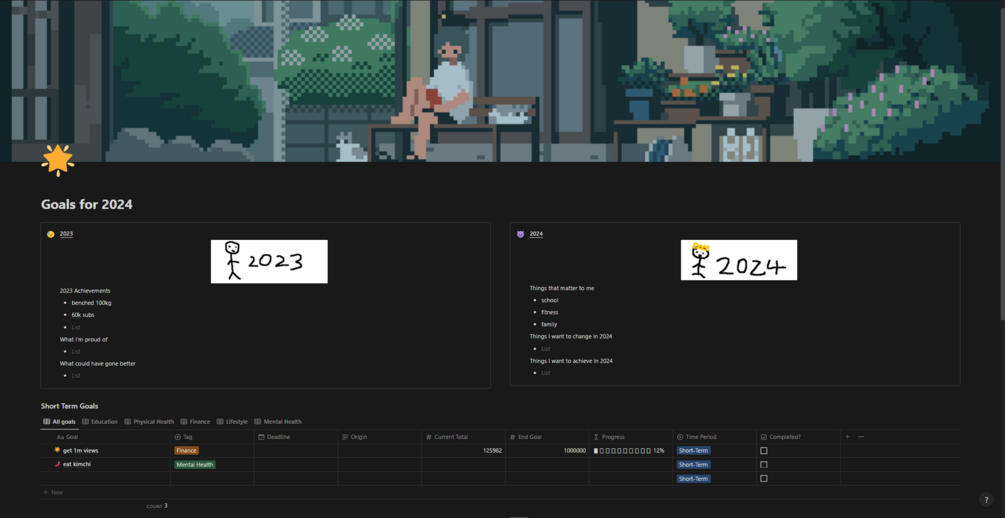Click Current Total value 125982
Viewport: 1005px width, 518px height.
492,451
